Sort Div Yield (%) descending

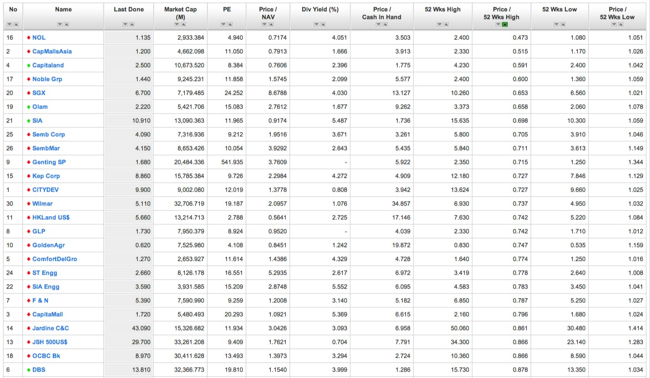(316, 25)
